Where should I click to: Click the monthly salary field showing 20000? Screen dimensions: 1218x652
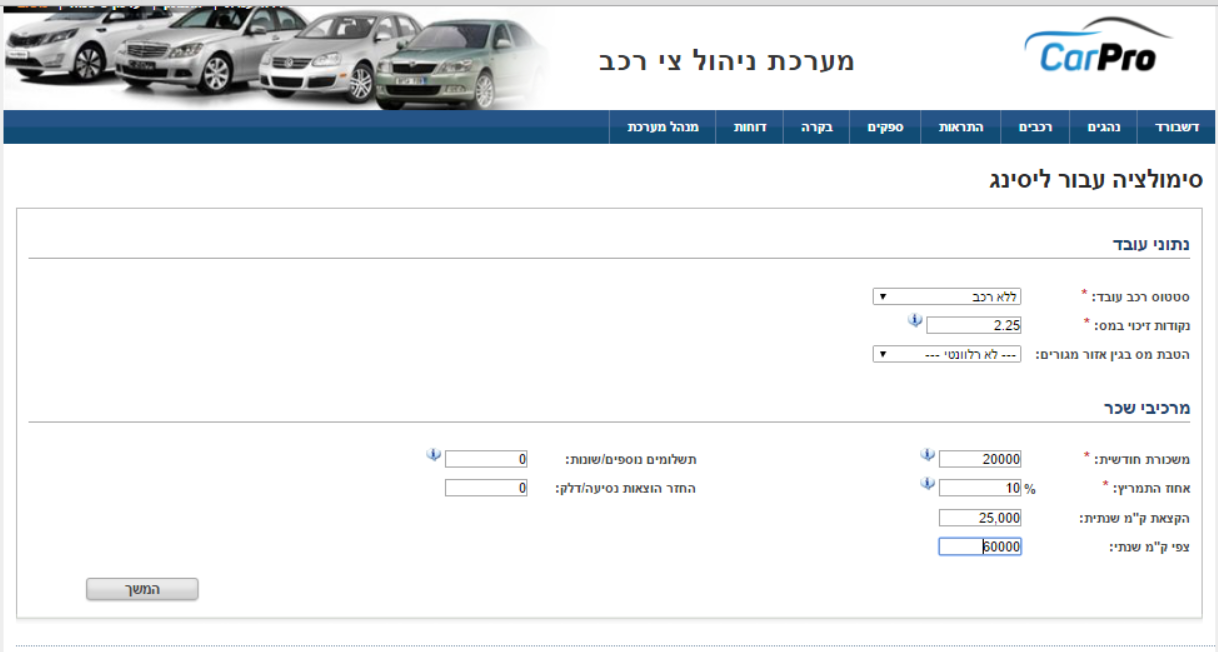980,459
